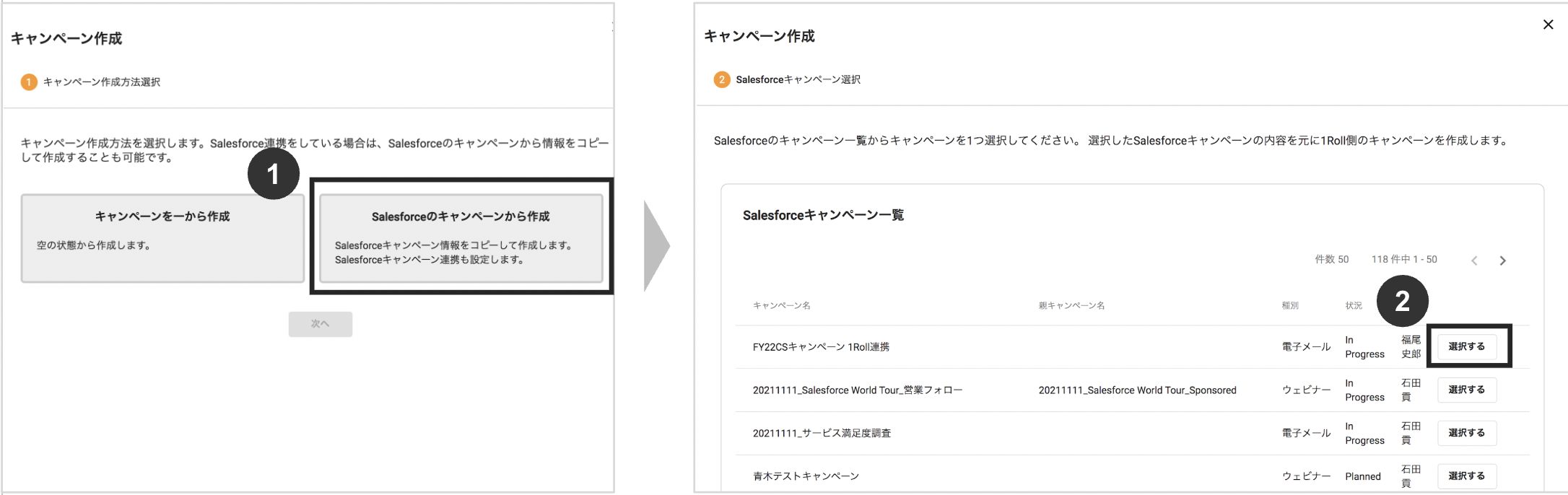Select the 青木テストキャンペーン campaign name
This screenshot has height=495, width=1568.
[x=806, y=476]
